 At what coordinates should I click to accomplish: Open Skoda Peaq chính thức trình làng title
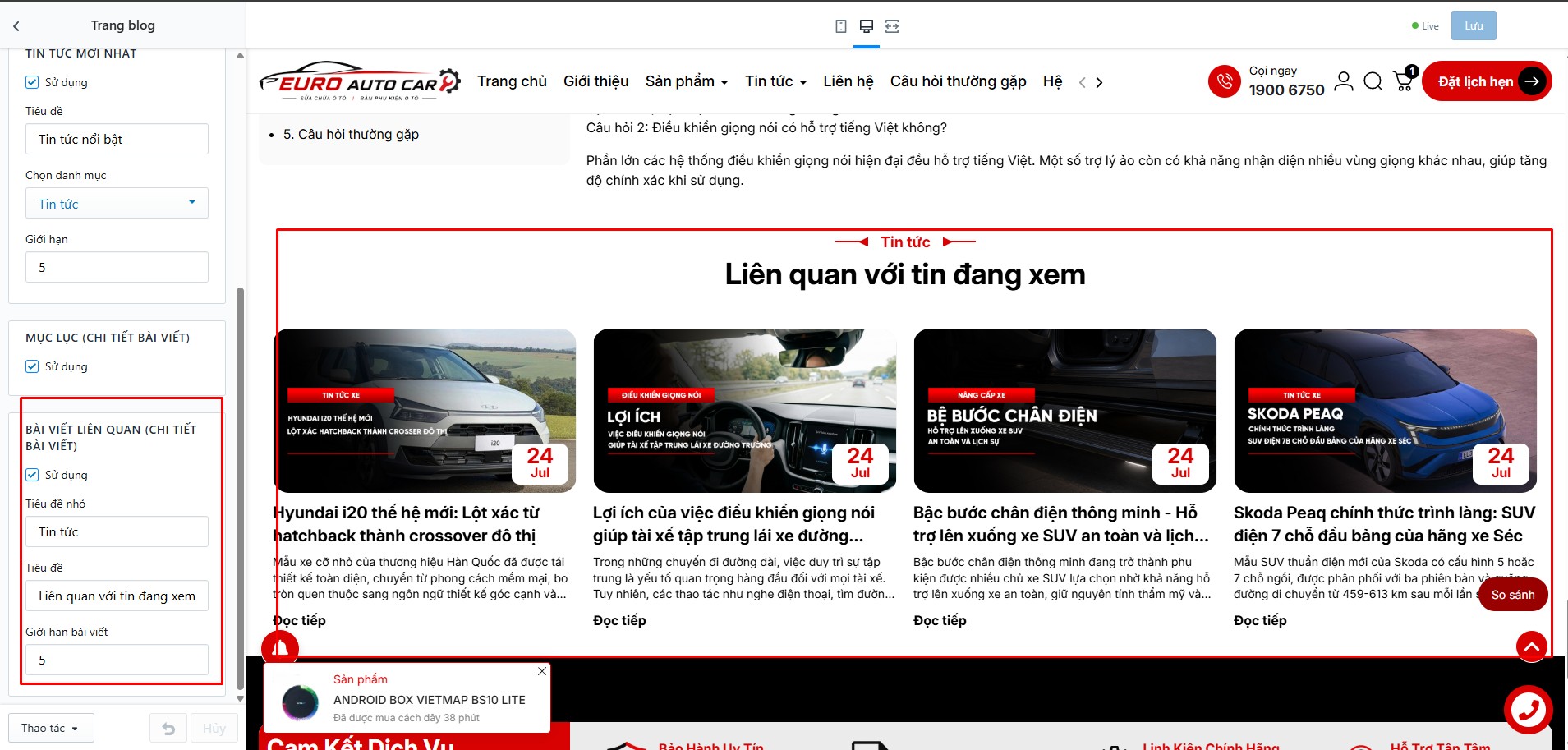pyautogui.click(x=1385, y=524)
